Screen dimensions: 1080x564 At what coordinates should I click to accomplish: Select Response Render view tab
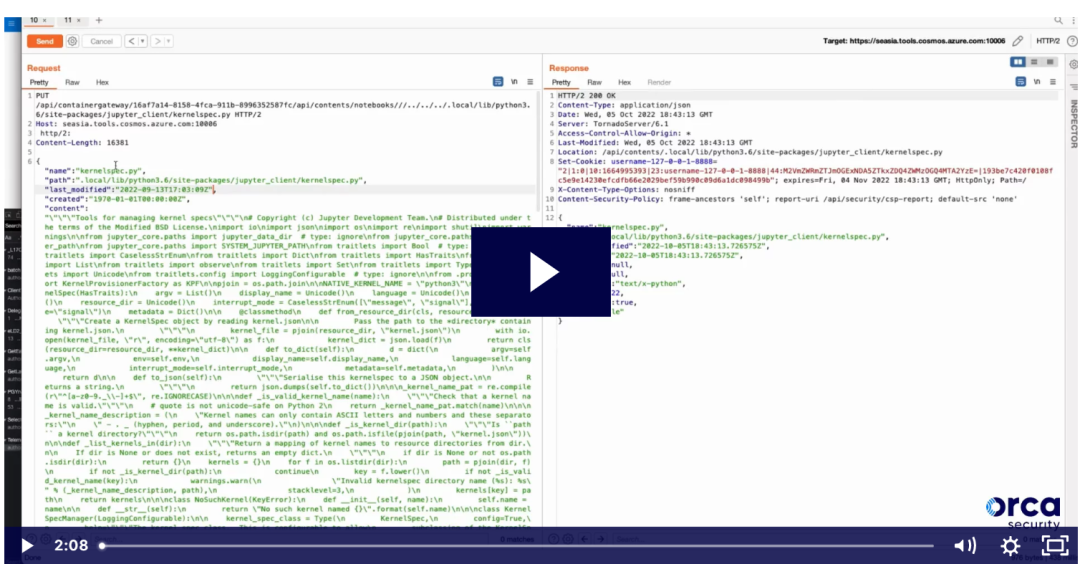[x=659, y=83]
